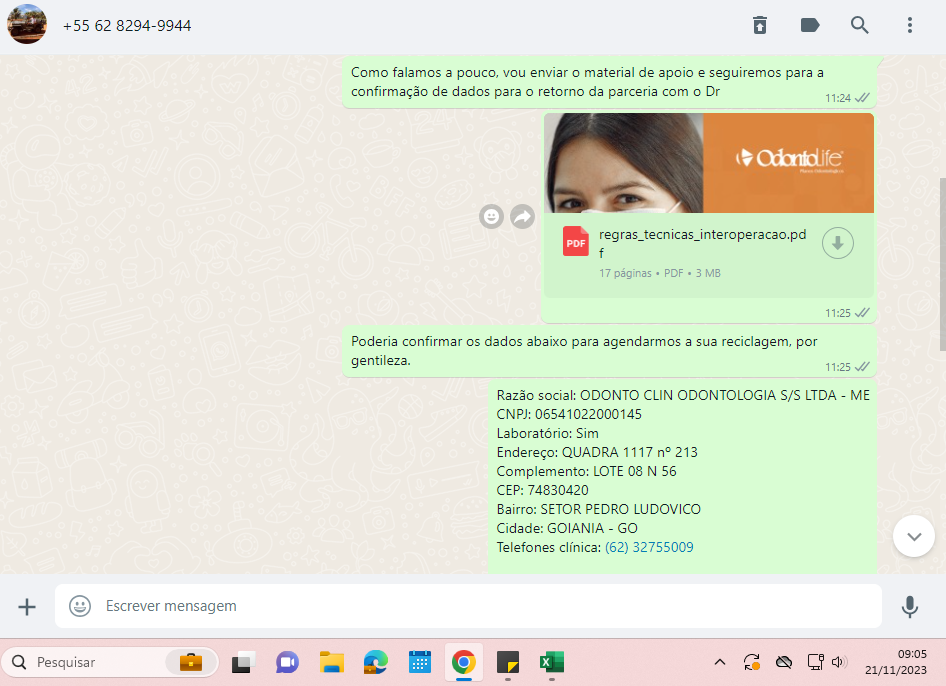This screenshot has height=686, width=946.
Task: Record a voice message with microphone
Action: 909,606
